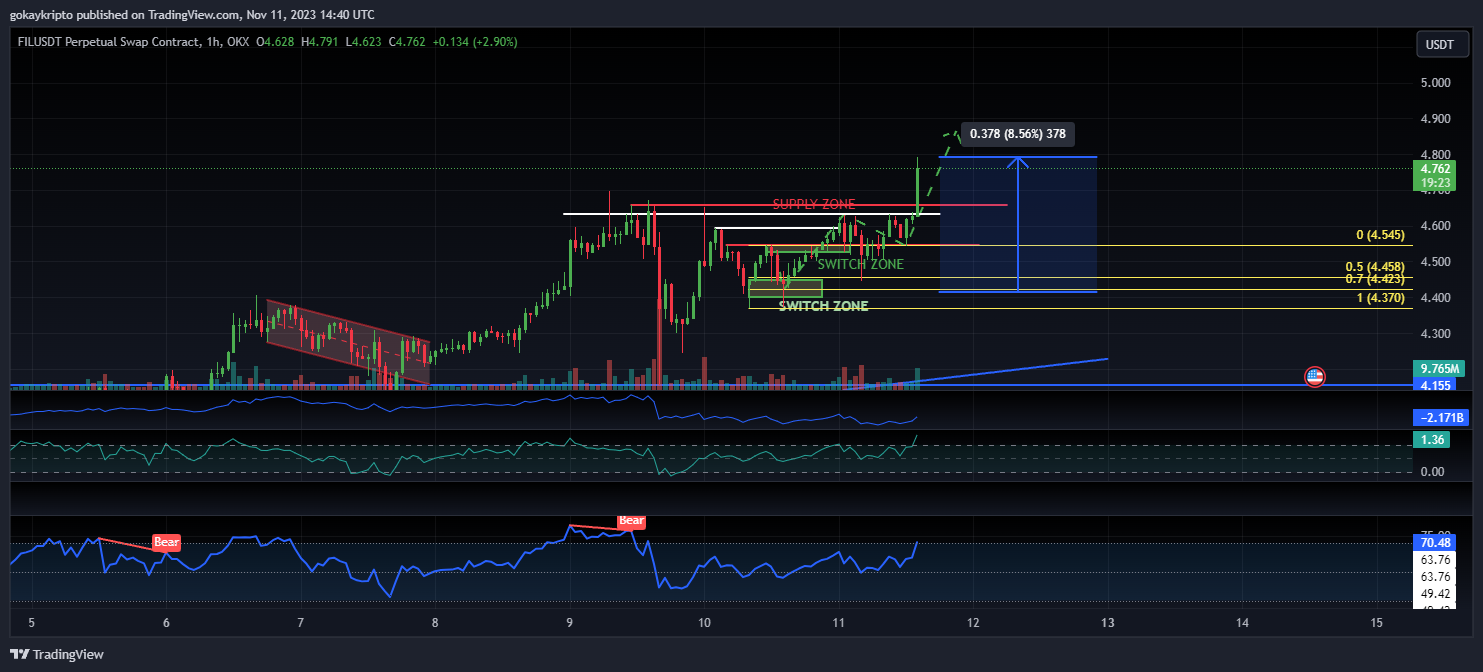Click the Bear divergence label above the RSI peak
1483x672 pixels.
pyautogui.click(x=631, y=521)
